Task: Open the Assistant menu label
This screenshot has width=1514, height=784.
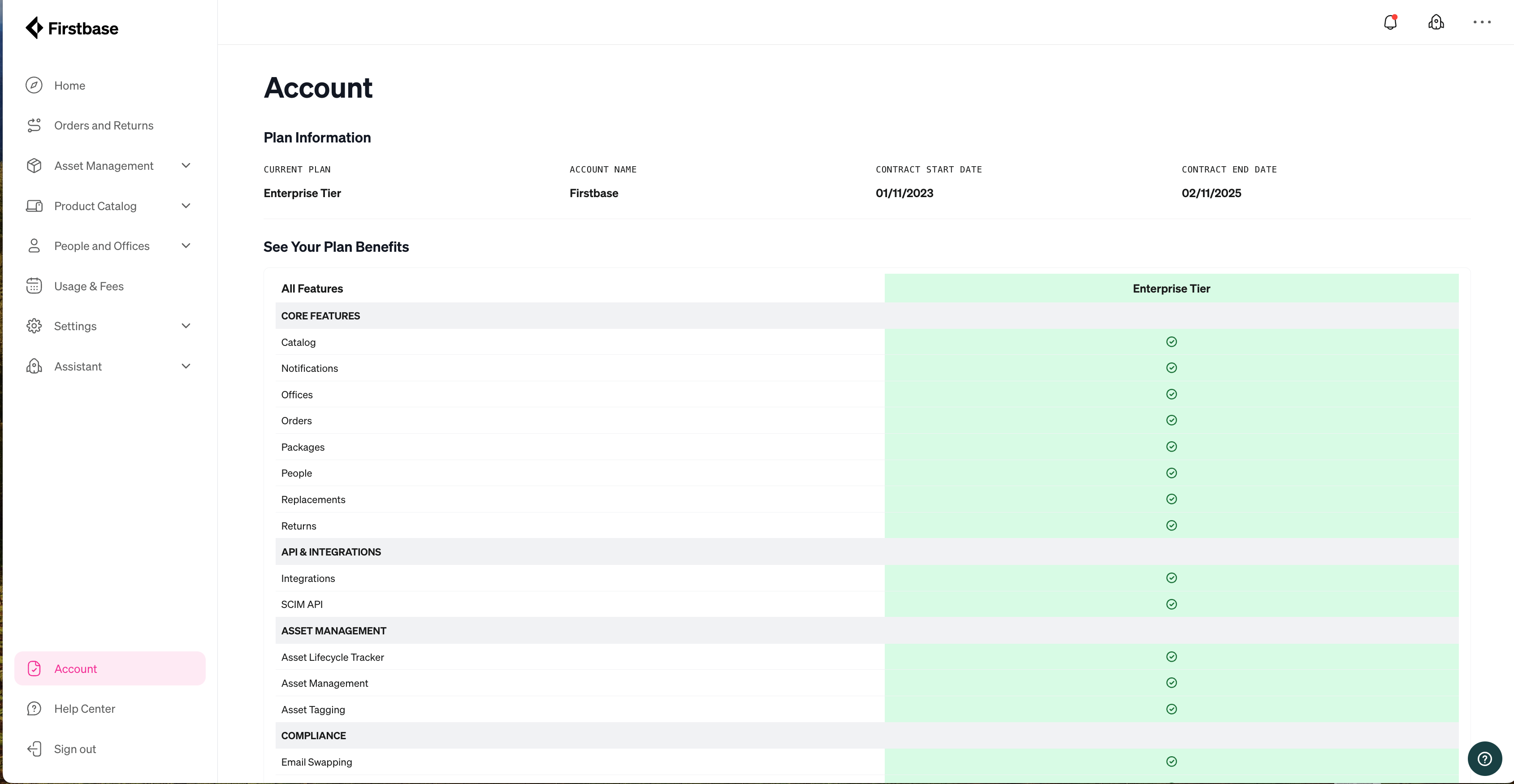Action: [78, 366]
